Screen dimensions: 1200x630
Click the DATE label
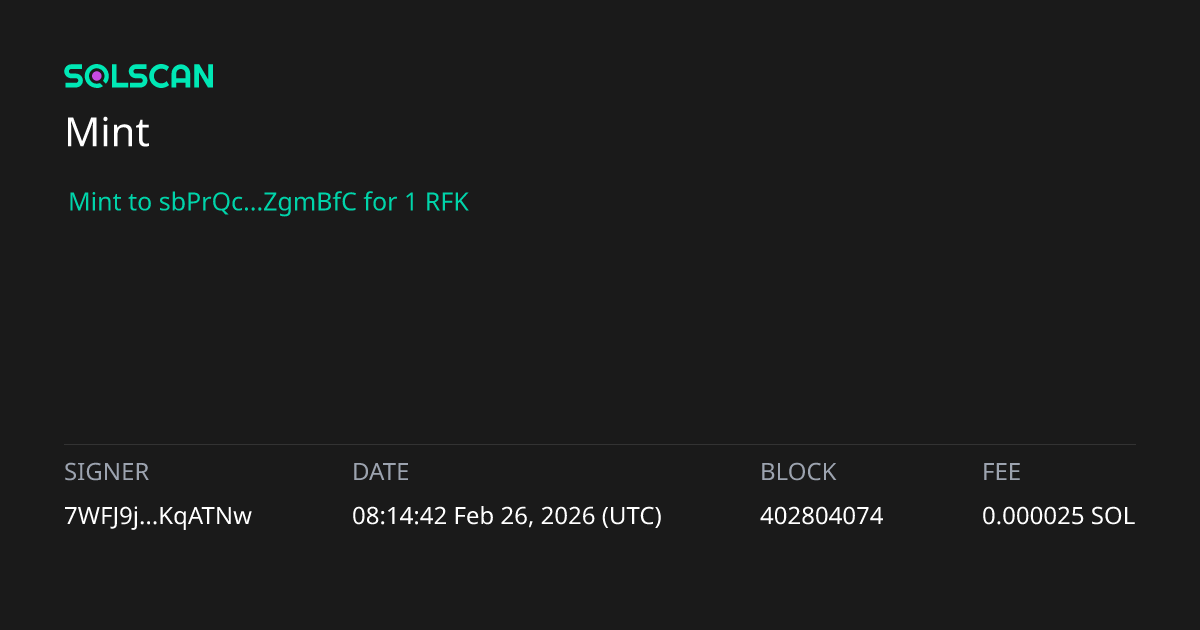pyautogui.click(x=381, y=472)
